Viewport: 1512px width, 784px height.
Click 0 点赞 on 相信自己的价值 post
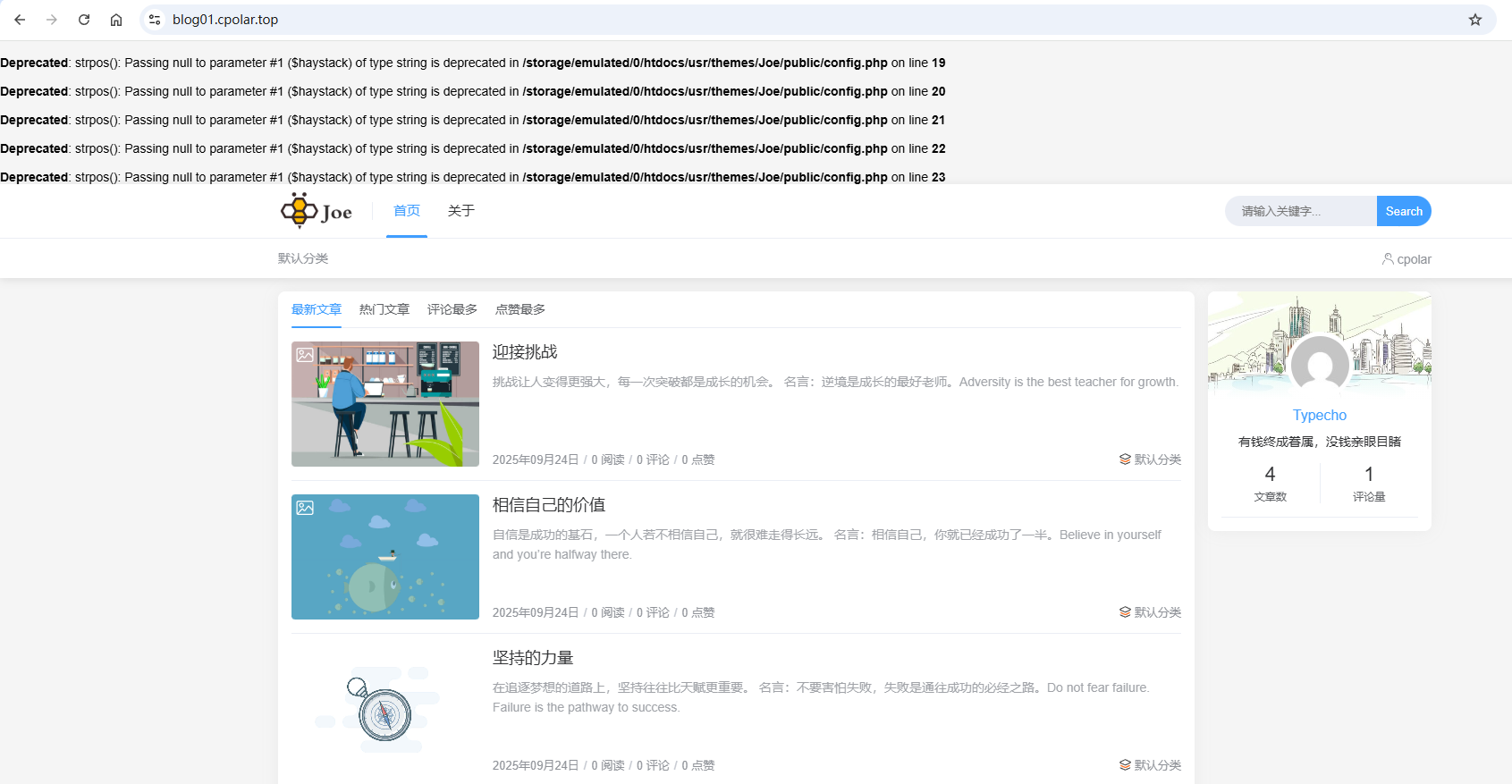(x=698, y=612)
